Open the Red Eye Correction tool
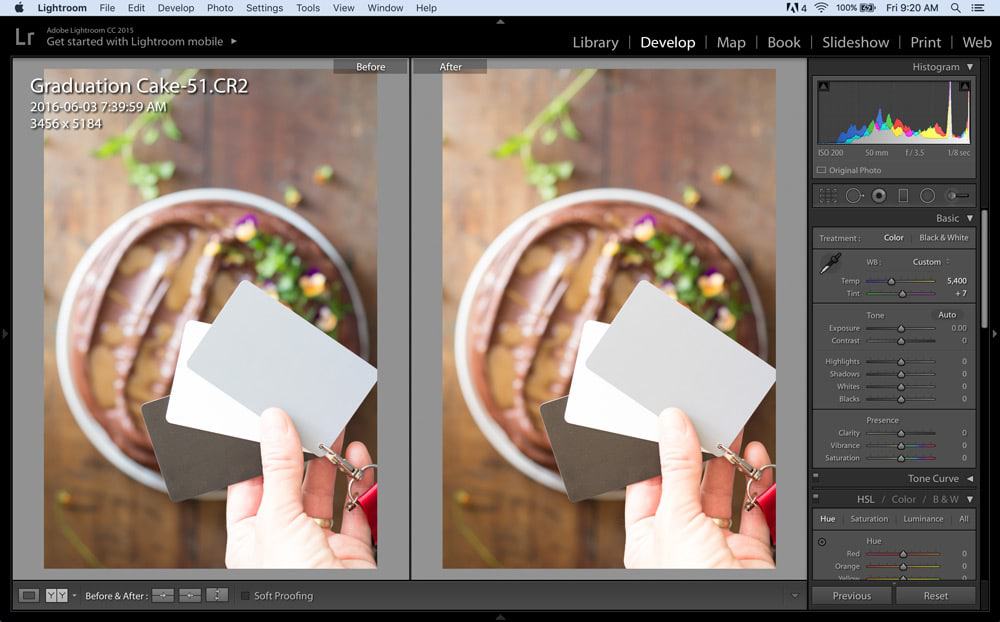Viewport: 1000px width, 622px height. click(878, 195)
